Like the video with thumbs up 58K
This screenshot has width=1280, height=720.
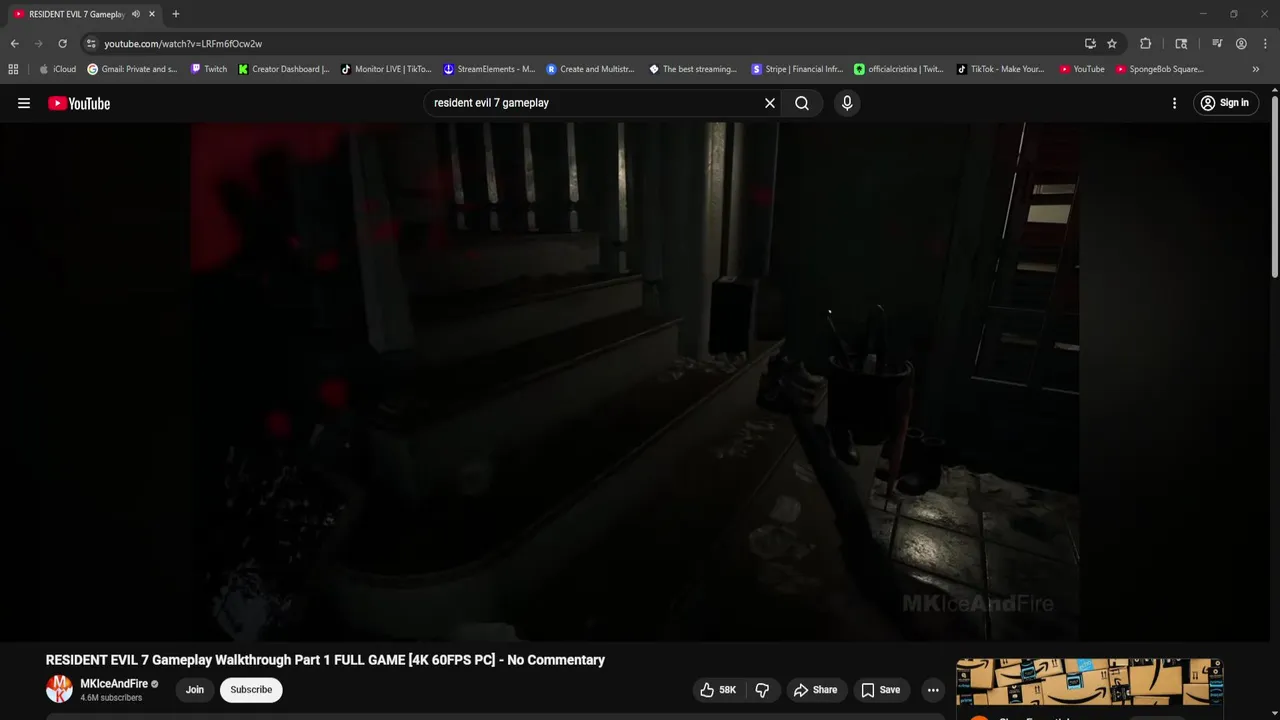pyautogui.click(x=719, y=690)
